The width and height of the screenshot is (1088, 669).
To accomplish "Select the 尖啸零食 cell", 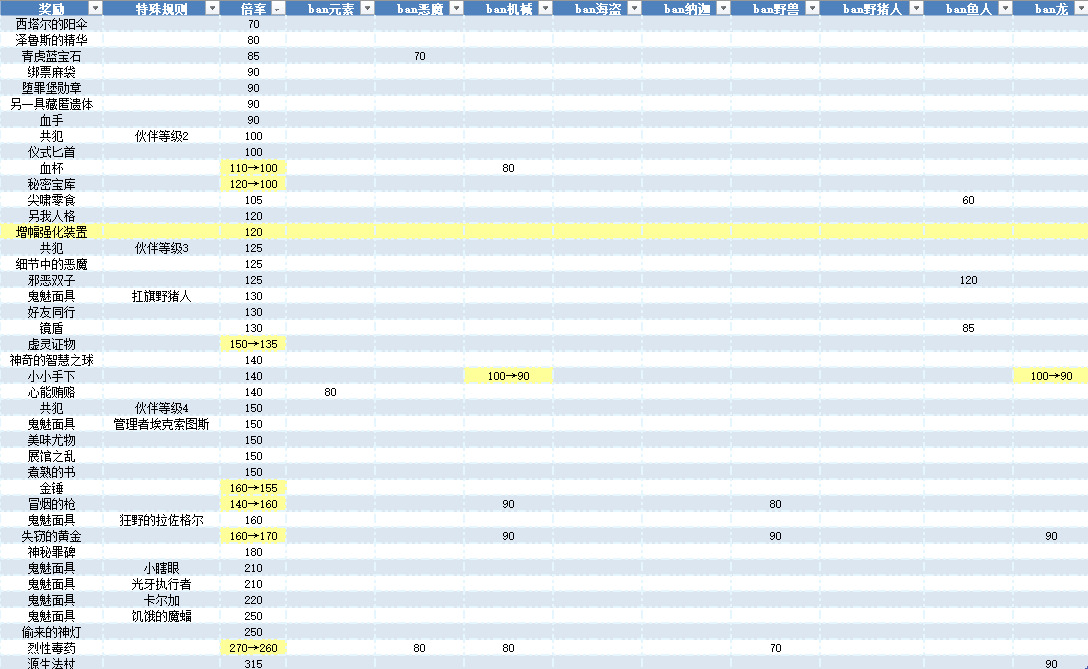I will pos(51,200).
